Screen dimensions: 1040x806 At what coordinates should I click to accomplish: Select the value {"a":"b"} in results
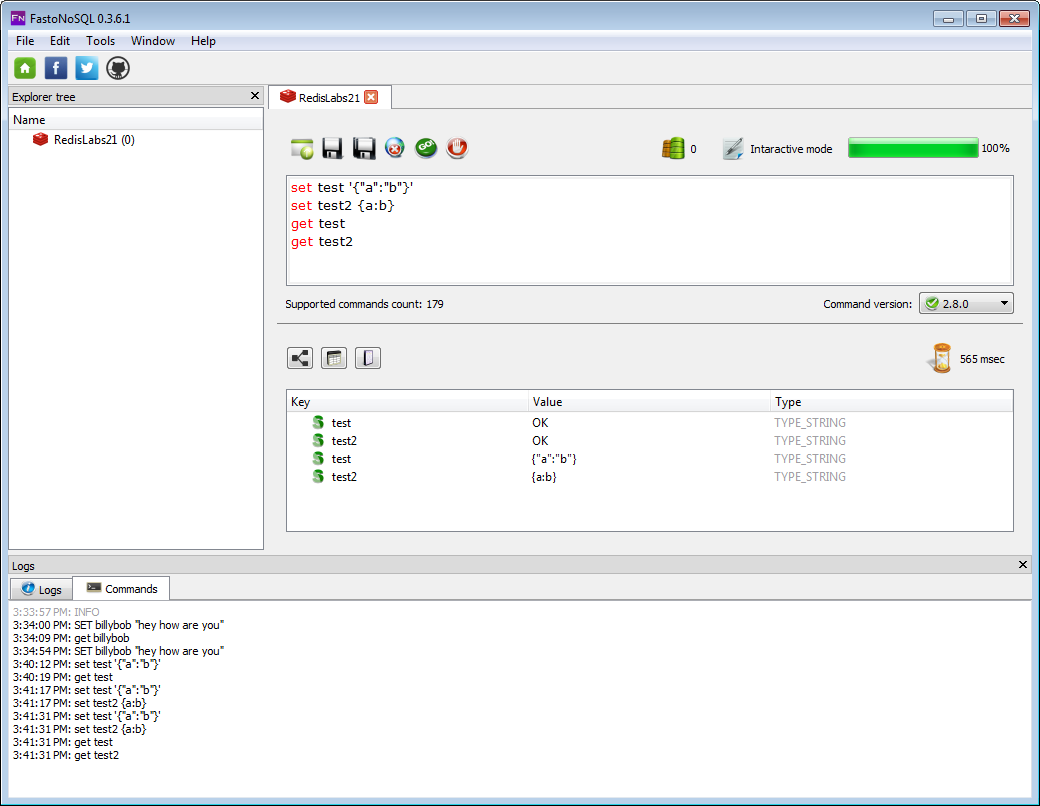[554, 458]
